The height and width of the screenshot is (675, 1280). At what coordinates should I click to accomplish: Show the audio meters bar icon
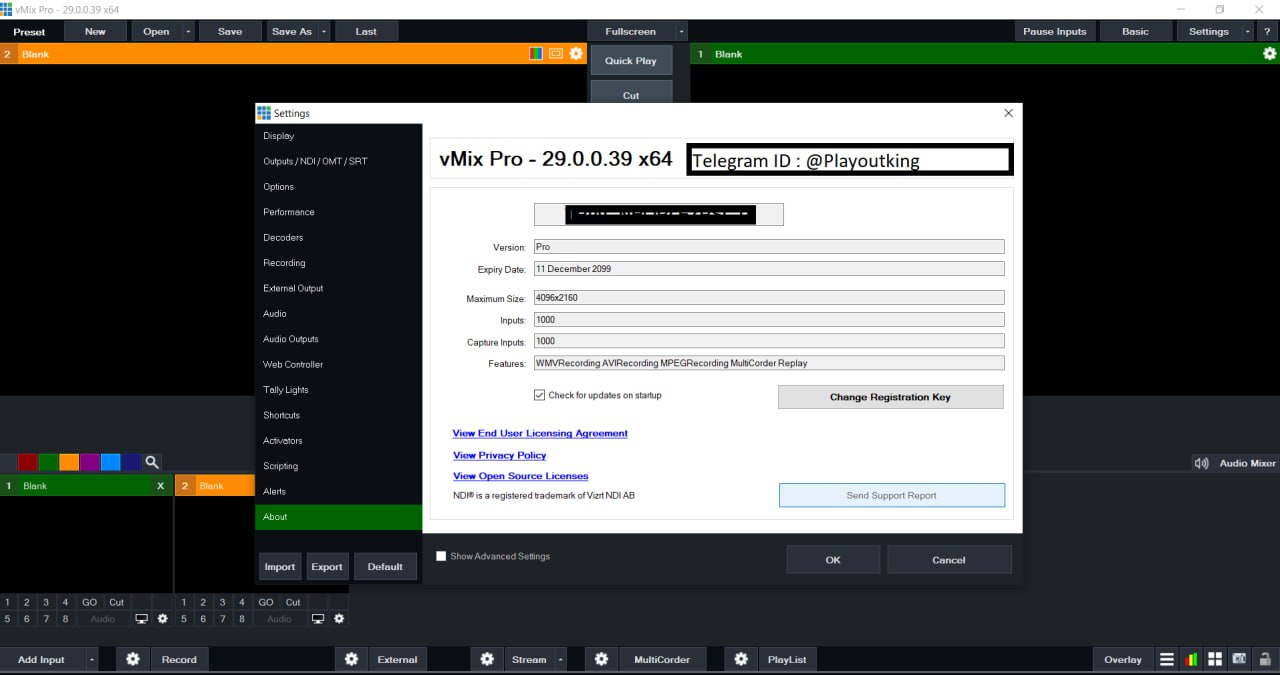[x=1191, y=659]
